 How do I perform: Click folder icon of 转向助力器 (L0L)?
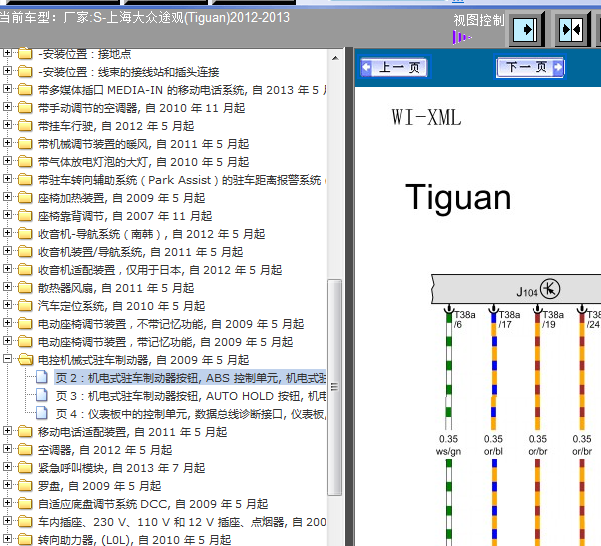[25, 540]
